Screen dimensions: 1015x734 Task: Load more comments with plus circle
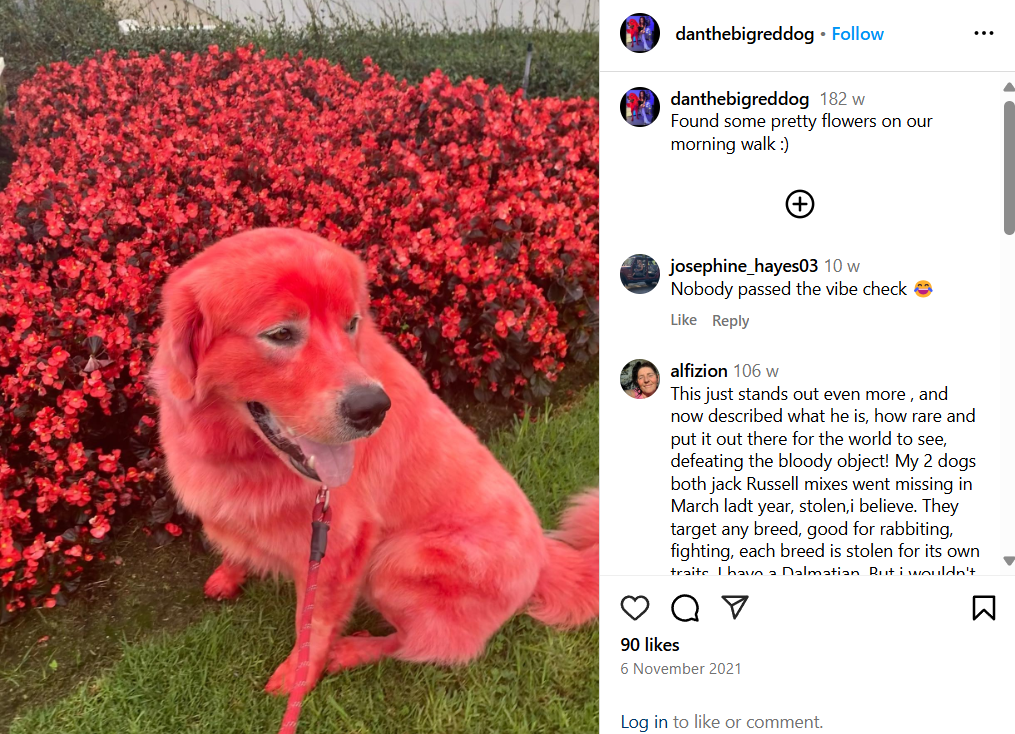[x=799, y=204]
